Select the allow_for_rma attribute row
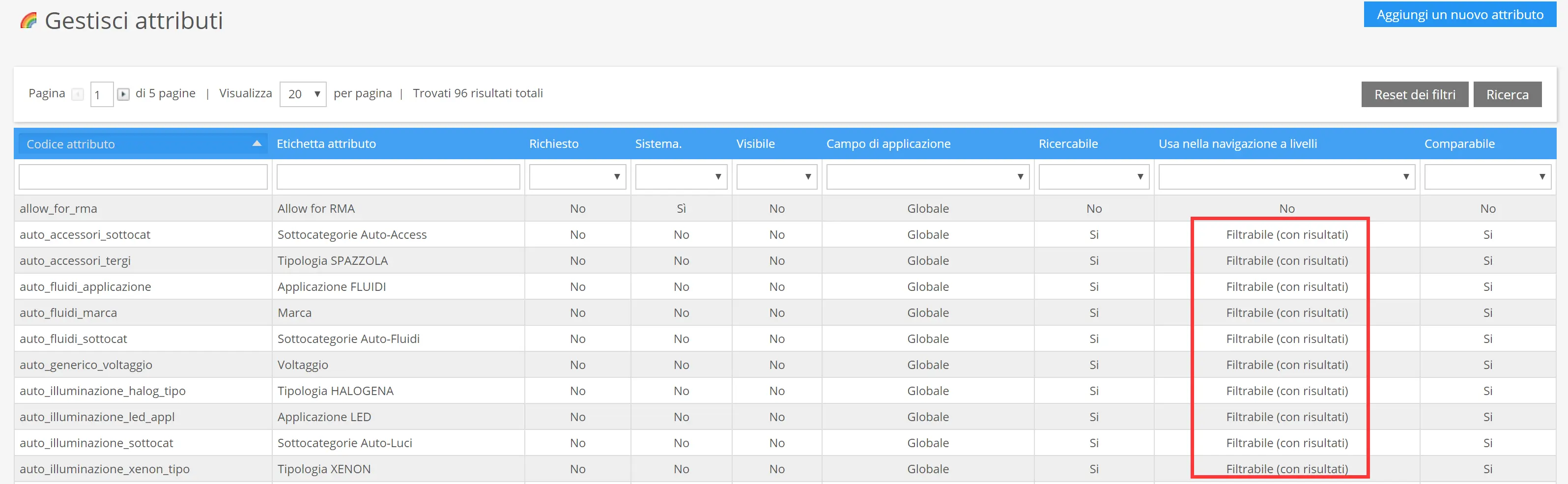Viewport: 1568px width, 484px height. coord(58,209)
